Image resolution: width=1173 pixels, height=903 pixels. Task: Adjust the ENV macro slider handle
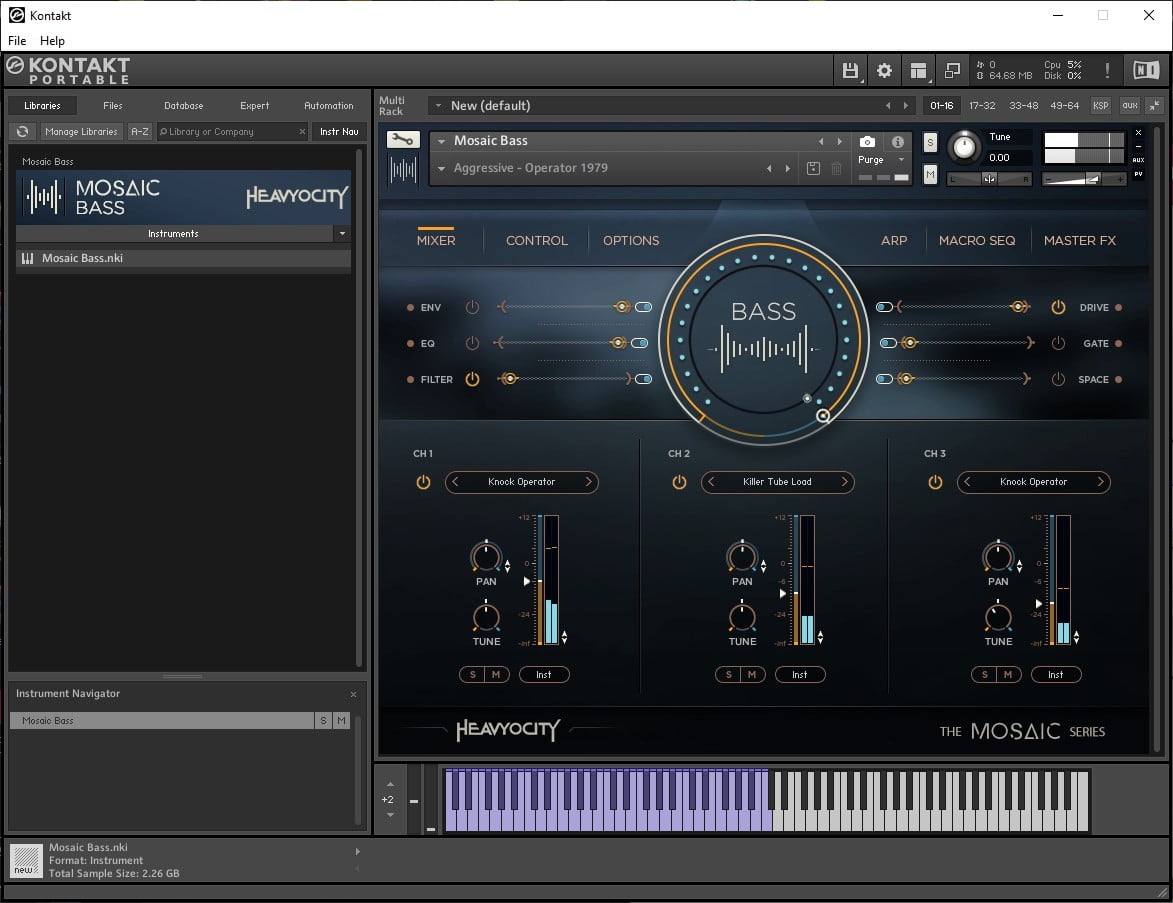point(622,307)
